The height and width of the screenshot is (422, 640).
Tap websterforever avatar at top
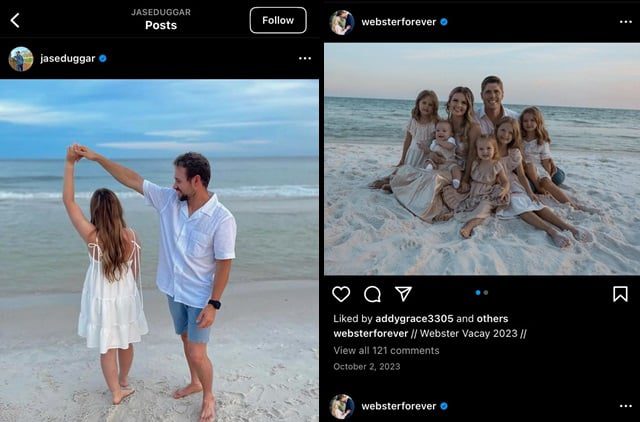[x=342, y=21]
